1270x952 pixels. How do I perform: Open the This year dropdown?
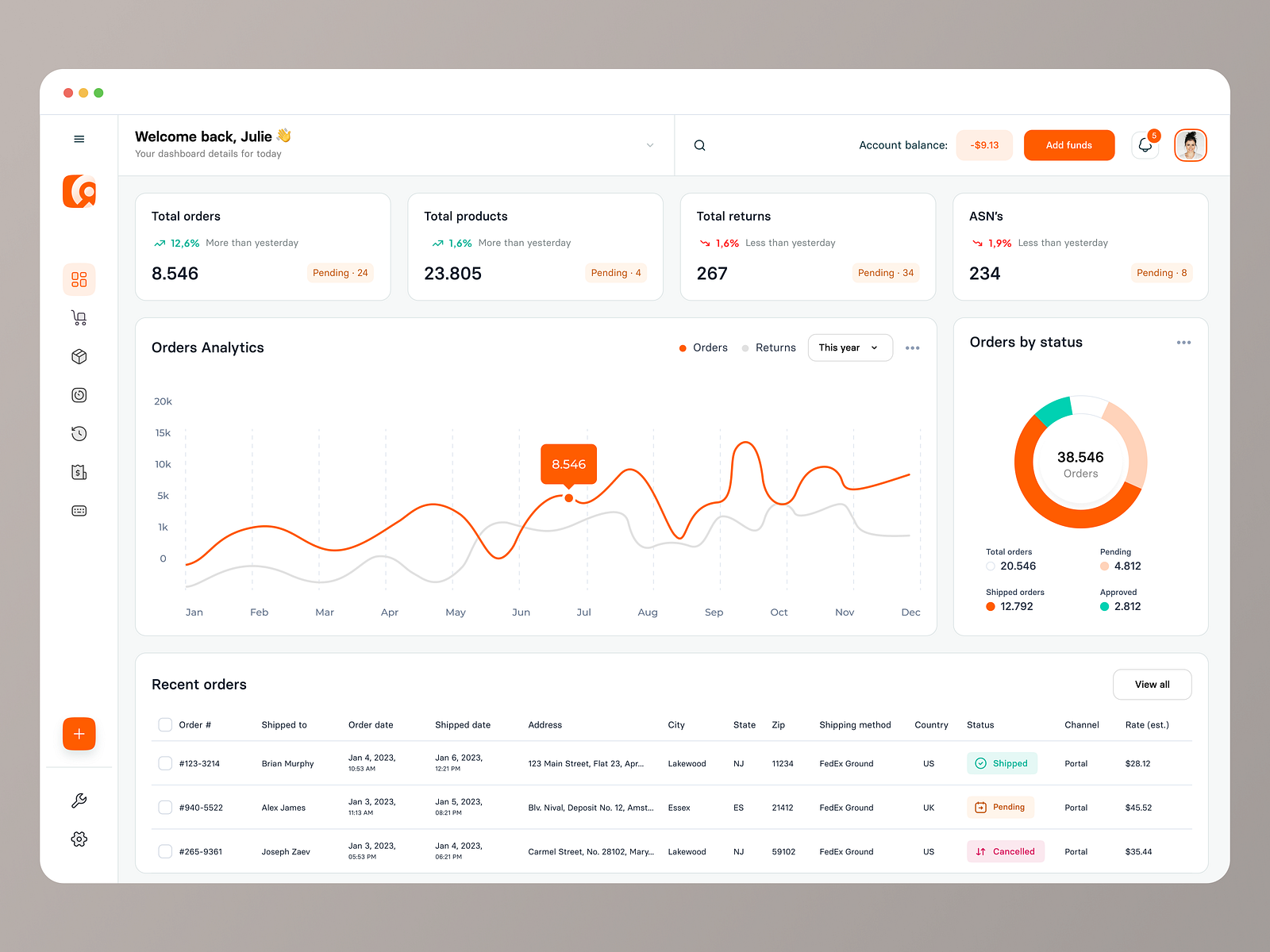(x=849, y=347)
